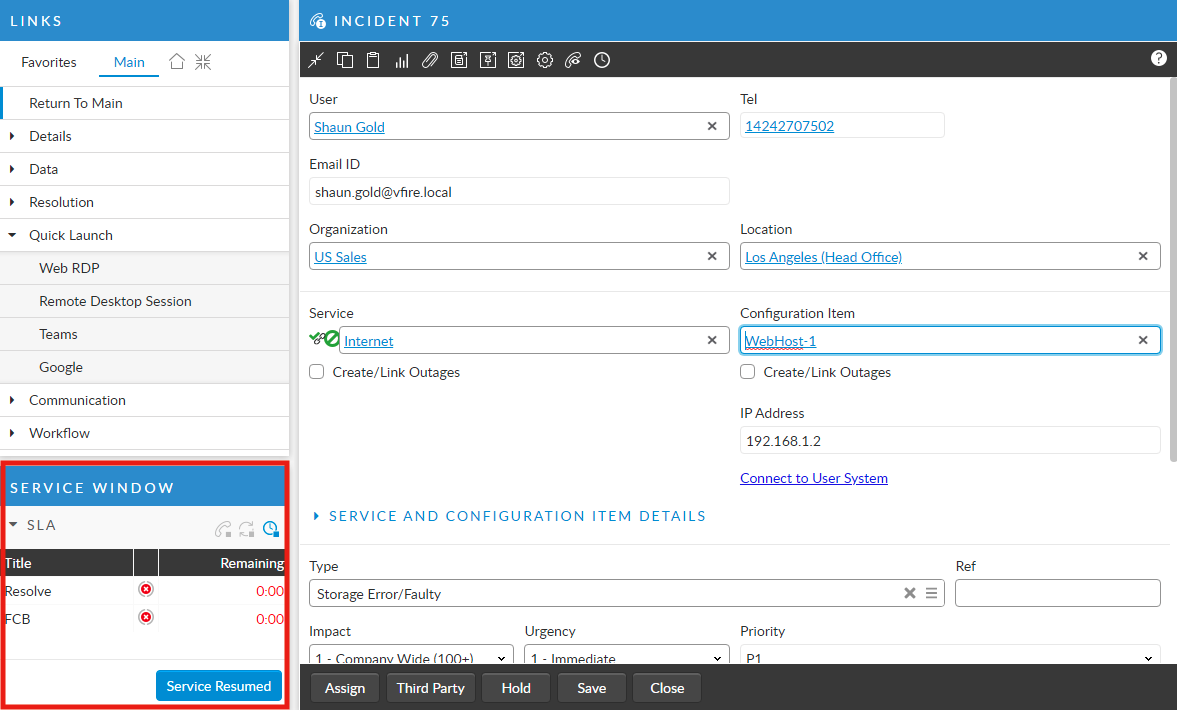Screen dimensions: 1177x710
Task: Click the home icon in Links panel
Action: [x=177, y=62]
